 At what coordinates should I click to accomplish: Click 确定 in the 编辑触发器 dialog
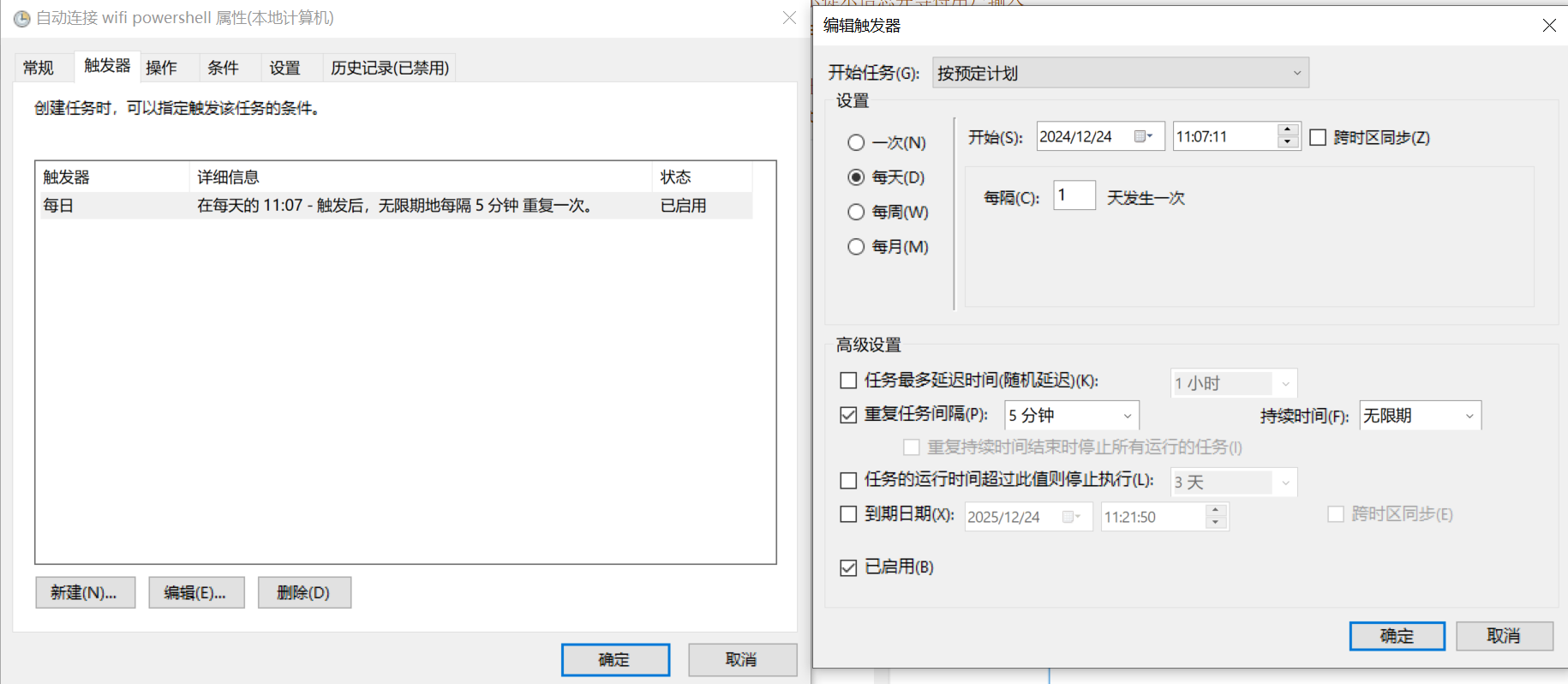[1397, 636]
